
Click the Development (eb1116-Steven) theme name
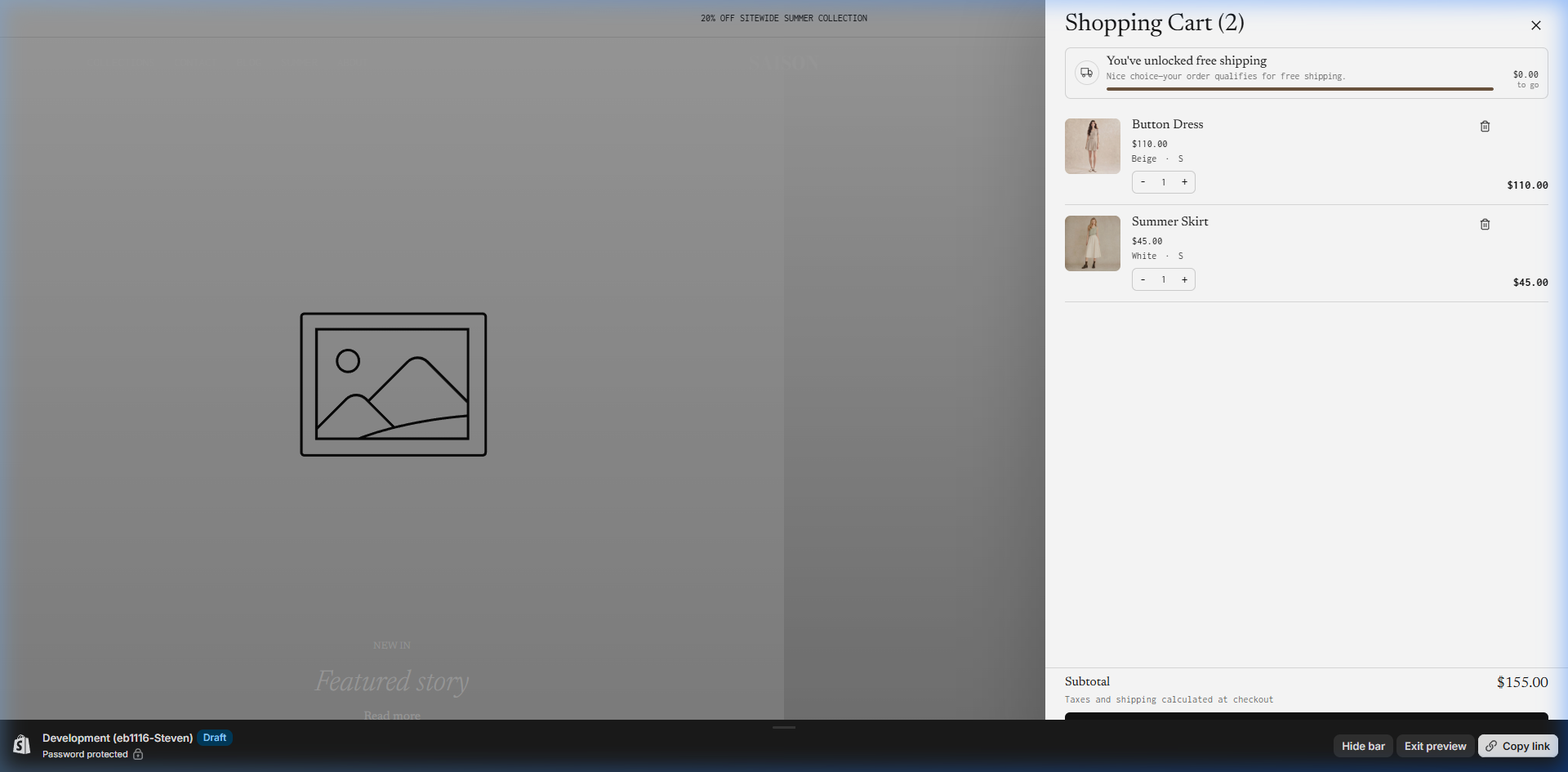tap(118, 738)
